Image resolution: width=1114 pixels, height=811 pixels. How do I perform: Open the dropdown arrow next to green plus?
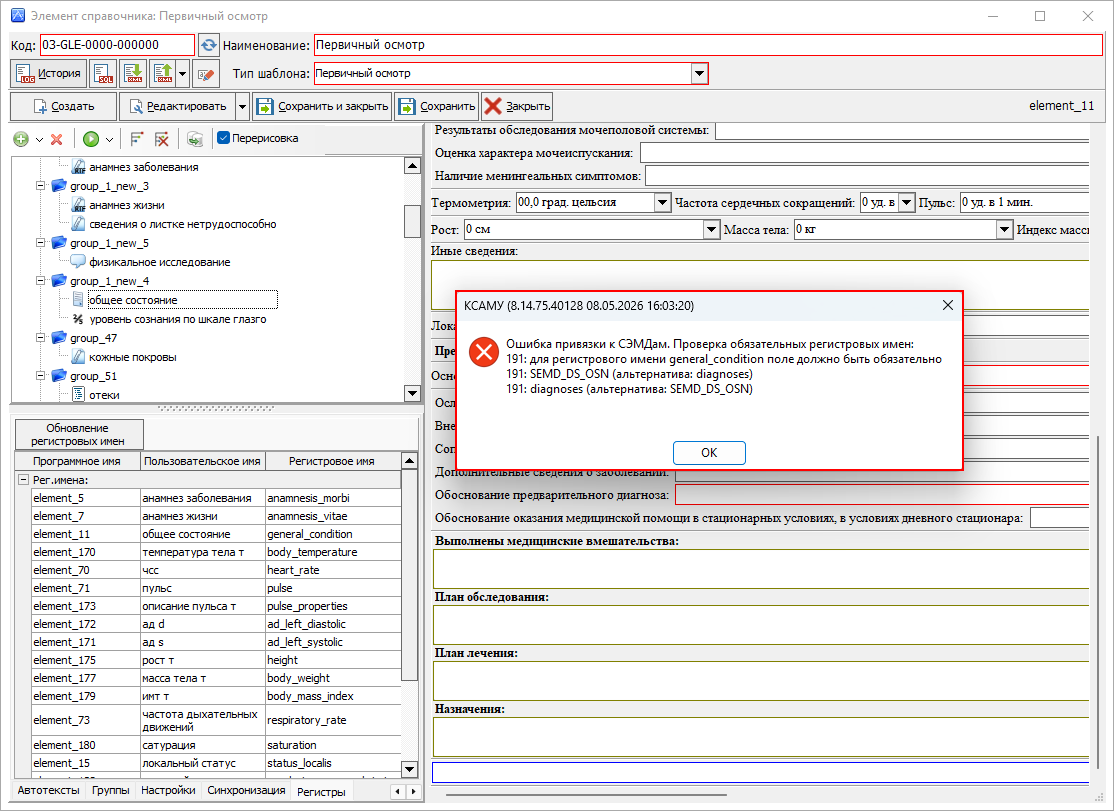point(39,139)
